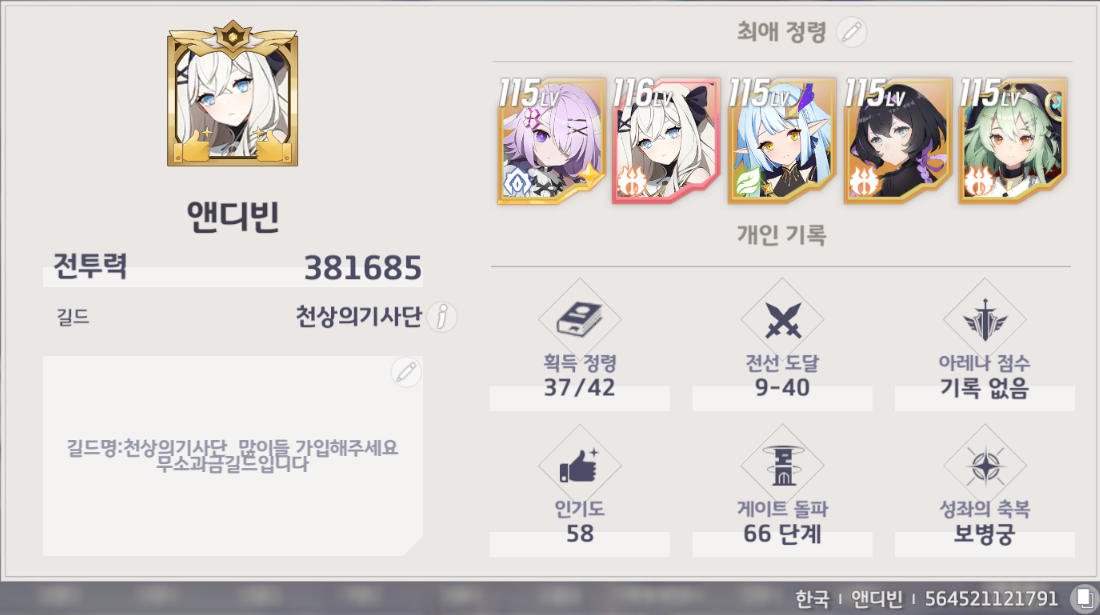Image resolution: width=1100 pixels, height=615 pixels.
Task: Click the 아레나 점수 winged sword icon
Action: tap(984, 319)
